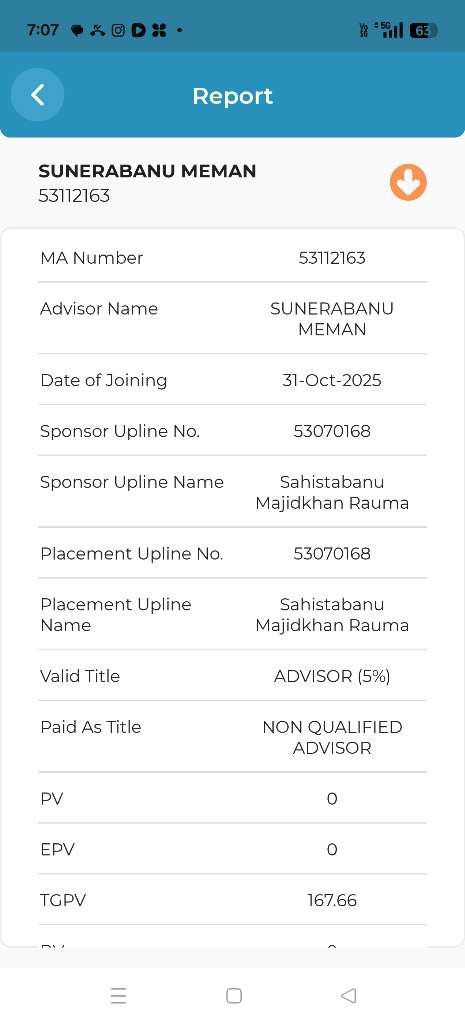Tap the Date of Joining row value
This screenshot has height=1024, width=465.
(332, 380)
